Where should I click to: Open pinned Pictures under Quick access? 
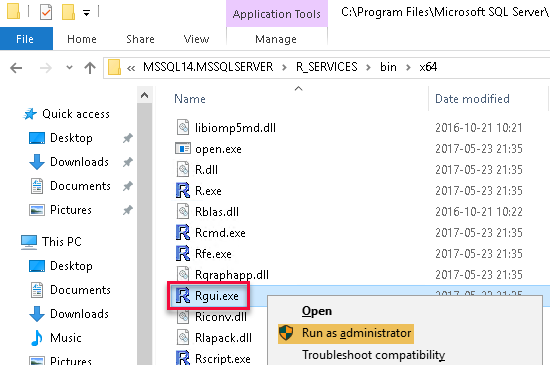pyautogui.click(x=71, y=210)
